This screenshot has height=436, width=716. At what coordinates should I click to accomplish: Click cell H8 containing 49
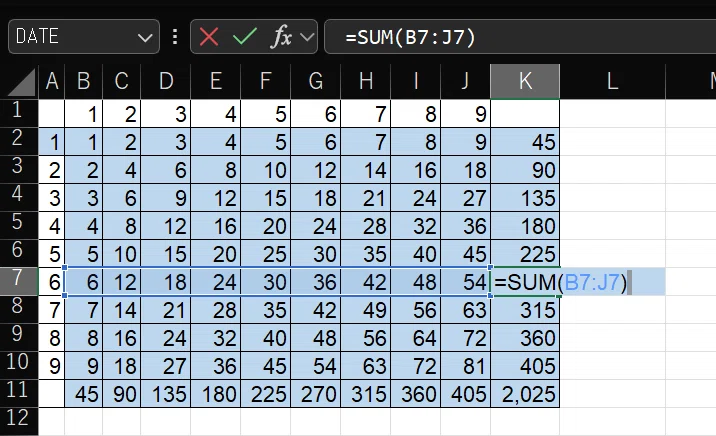[365, 310]
